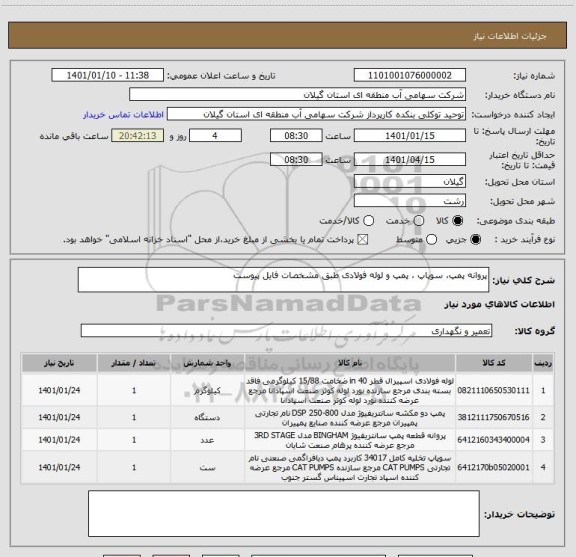Image resolution: width=576 pixels, height=557 pixels.
Task: Click the DSP 250-800 pump item description
Action: click(350, 418)
